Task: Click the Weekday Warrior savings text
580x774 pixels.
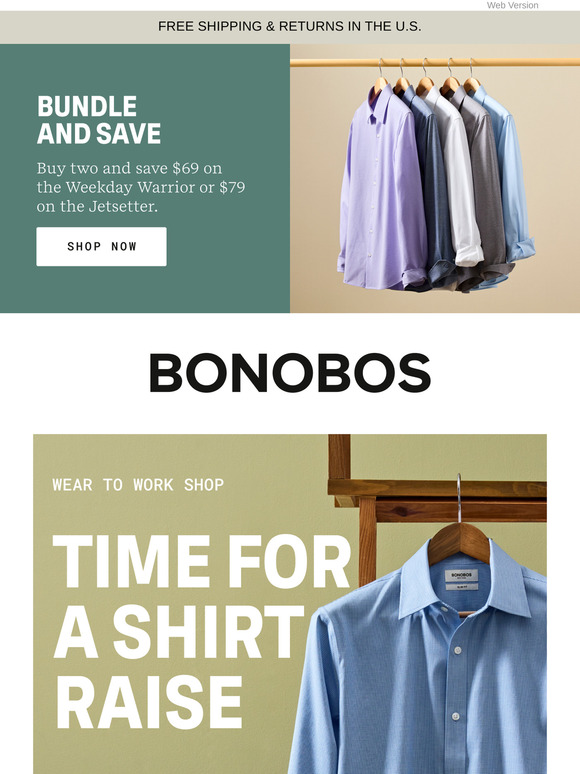Action: [x=141, y=187]
